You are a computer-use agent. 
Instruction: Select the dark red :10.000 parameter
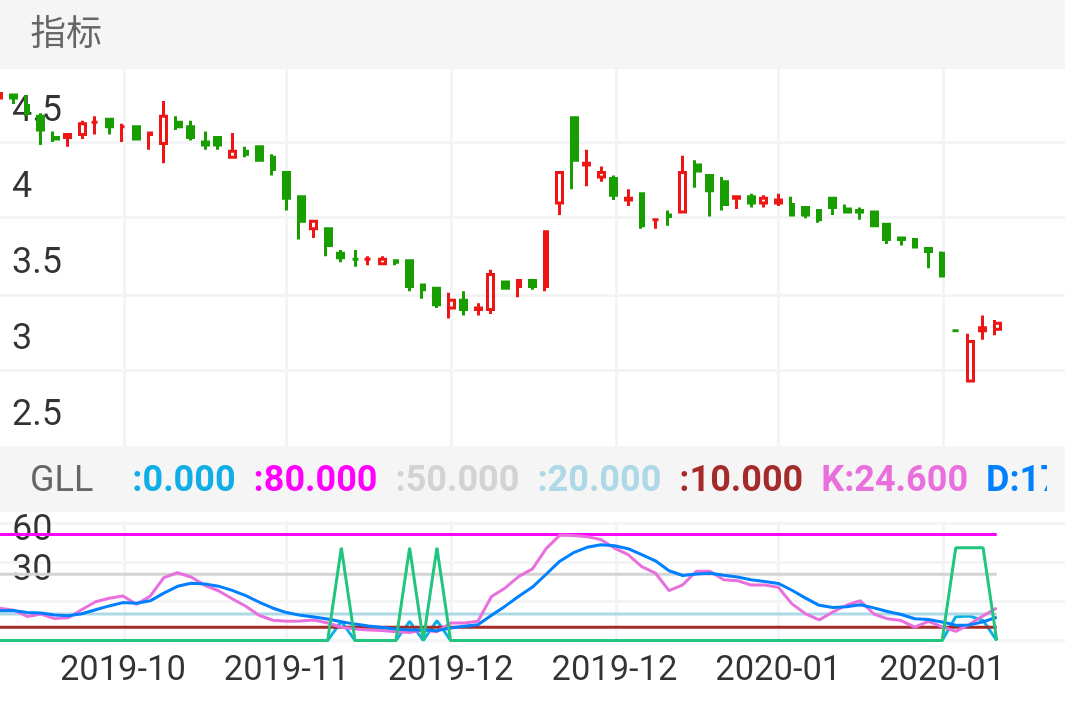(741, 479)
